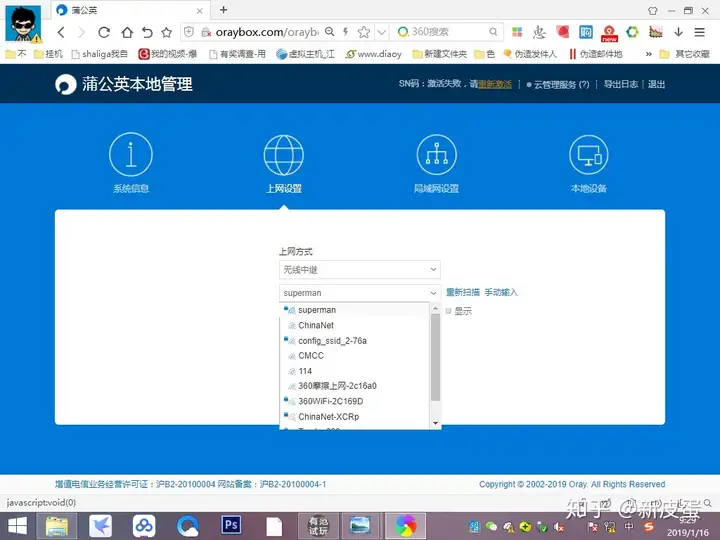Go to the browser home page icon

[127, 32]
